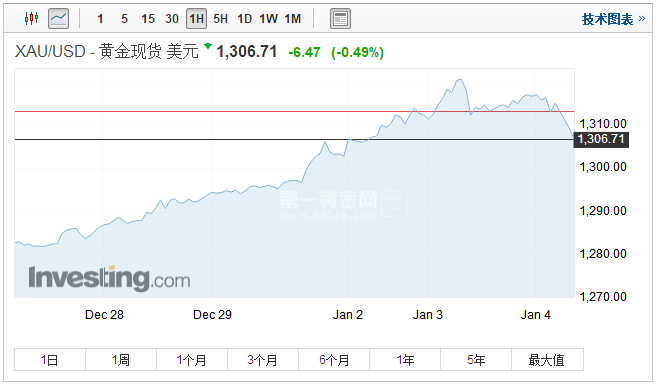Switch to candlestick chart type icon
This screenshot has width=656, height=385.
(x=31, y=18)
